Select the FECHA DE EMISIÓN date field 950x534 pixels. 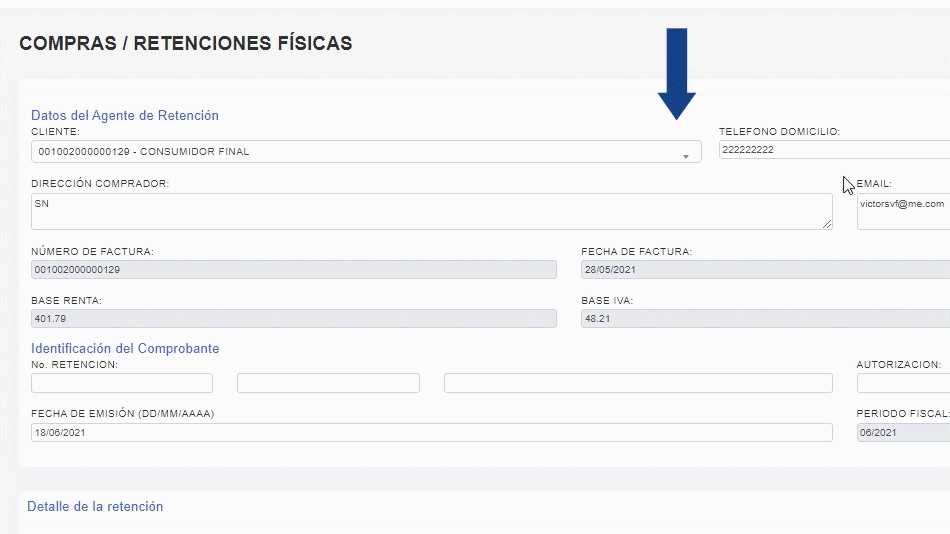point(431,432)
